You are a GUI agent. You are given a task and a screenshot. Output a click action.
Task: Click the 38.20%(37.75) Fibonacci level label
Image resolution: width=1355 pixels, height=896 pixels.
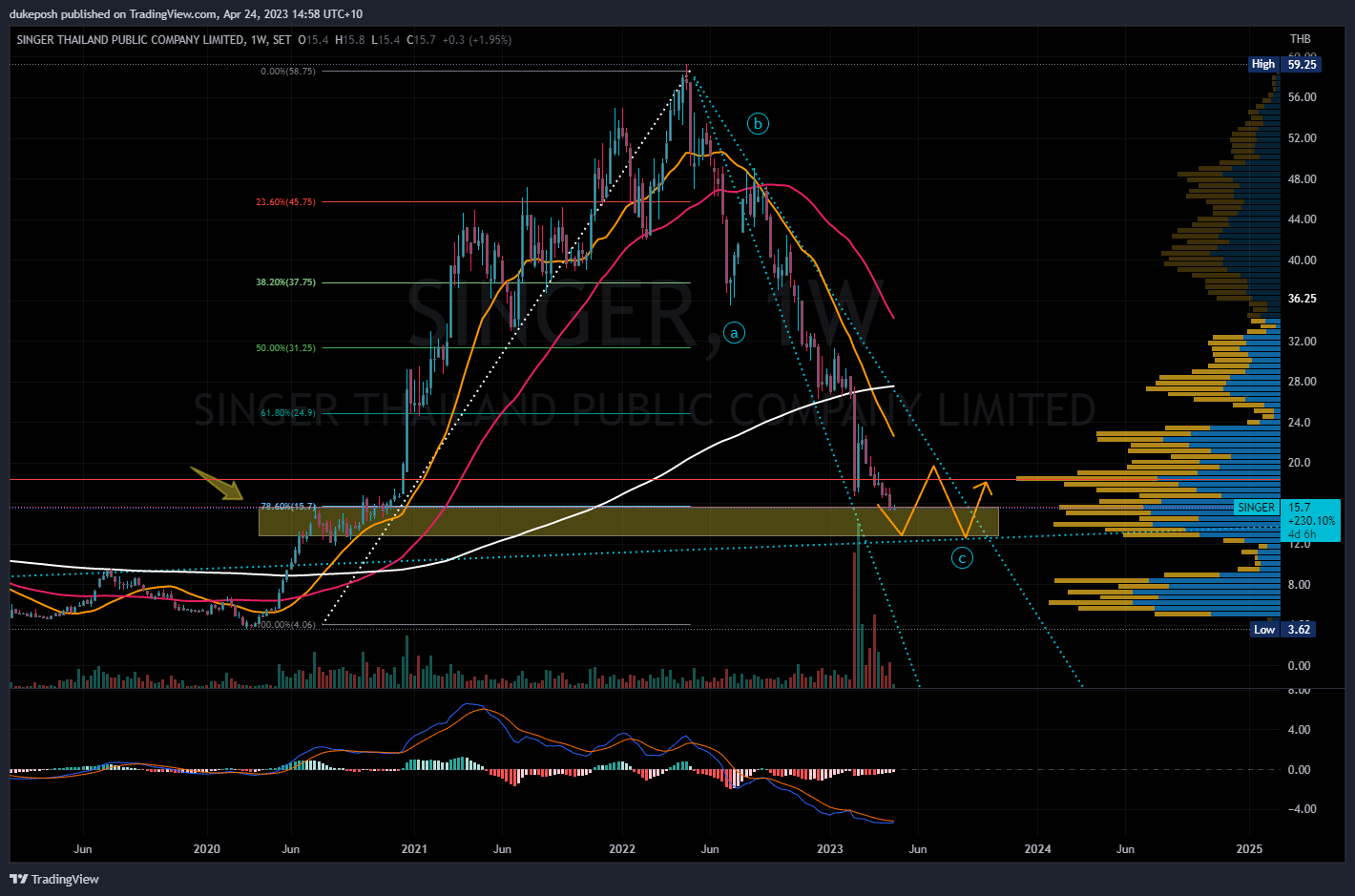(x=285, y=282)
